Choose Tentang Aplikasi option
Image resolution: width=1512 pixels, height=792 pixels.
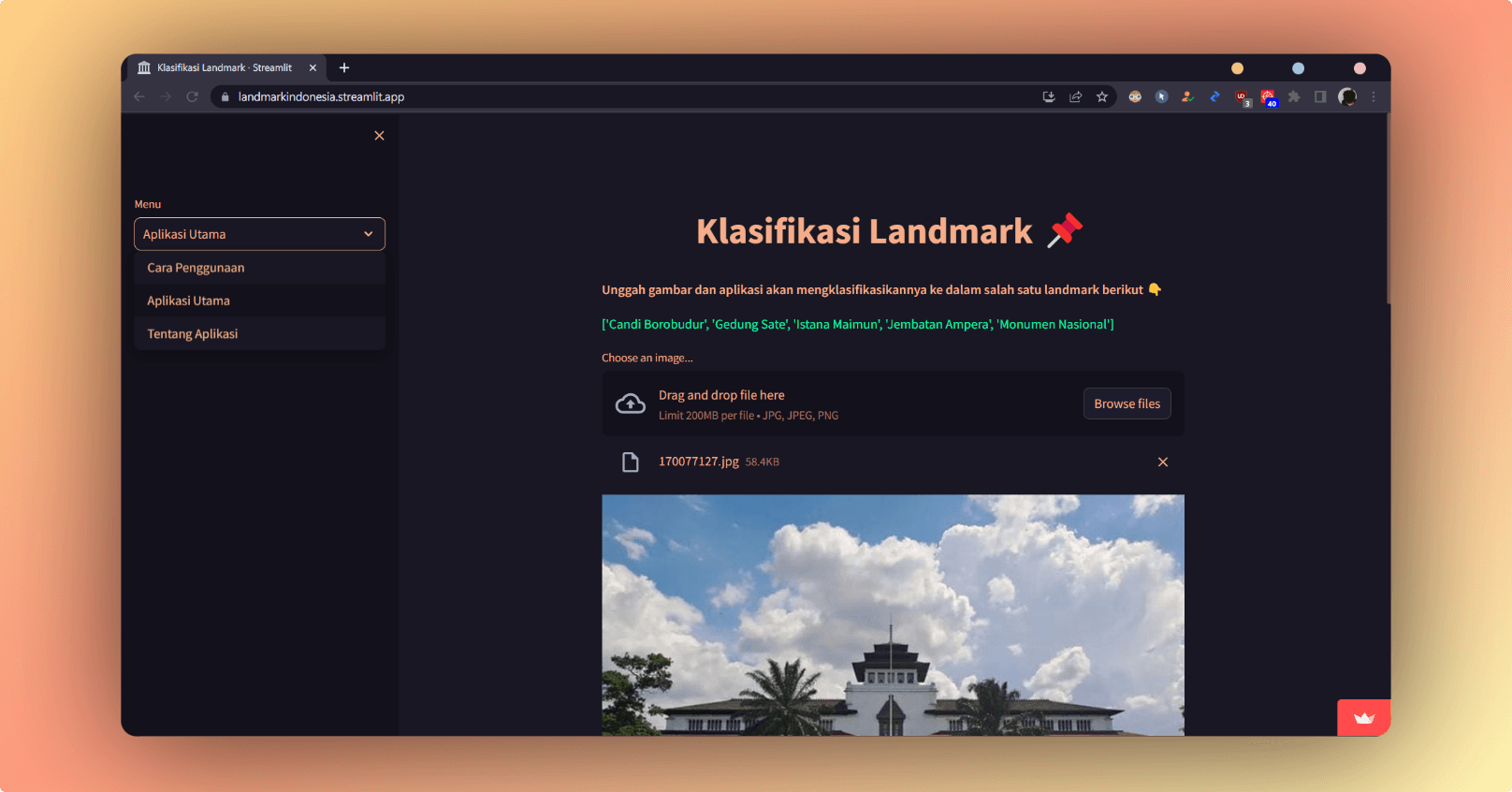(x=193, y=334)
